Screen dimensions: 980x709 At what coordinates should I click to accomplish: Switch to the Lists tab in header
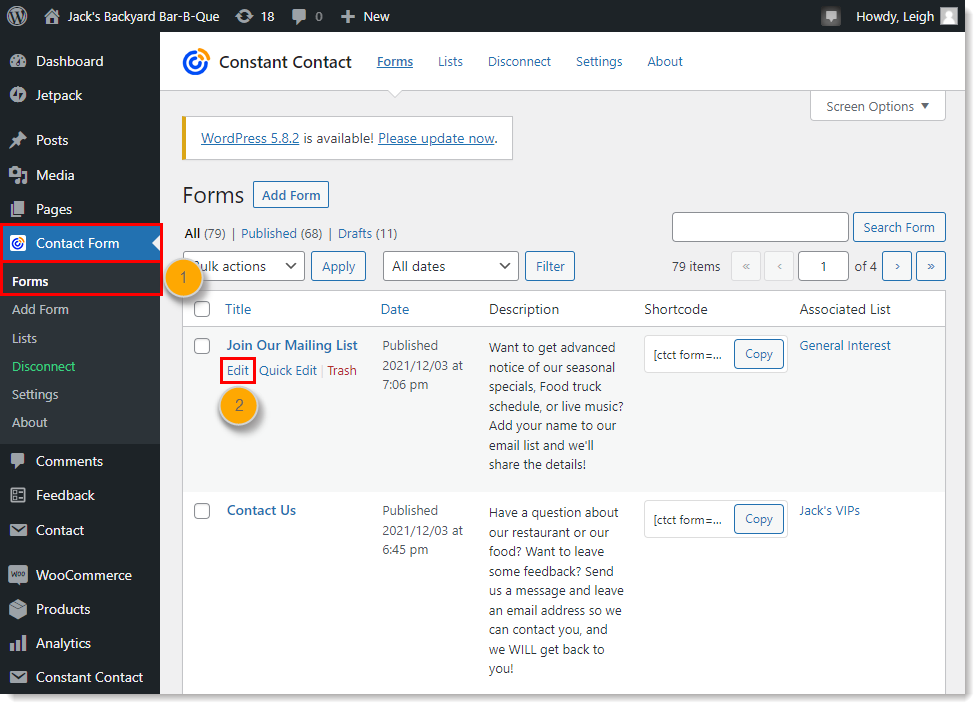[450, 61]
